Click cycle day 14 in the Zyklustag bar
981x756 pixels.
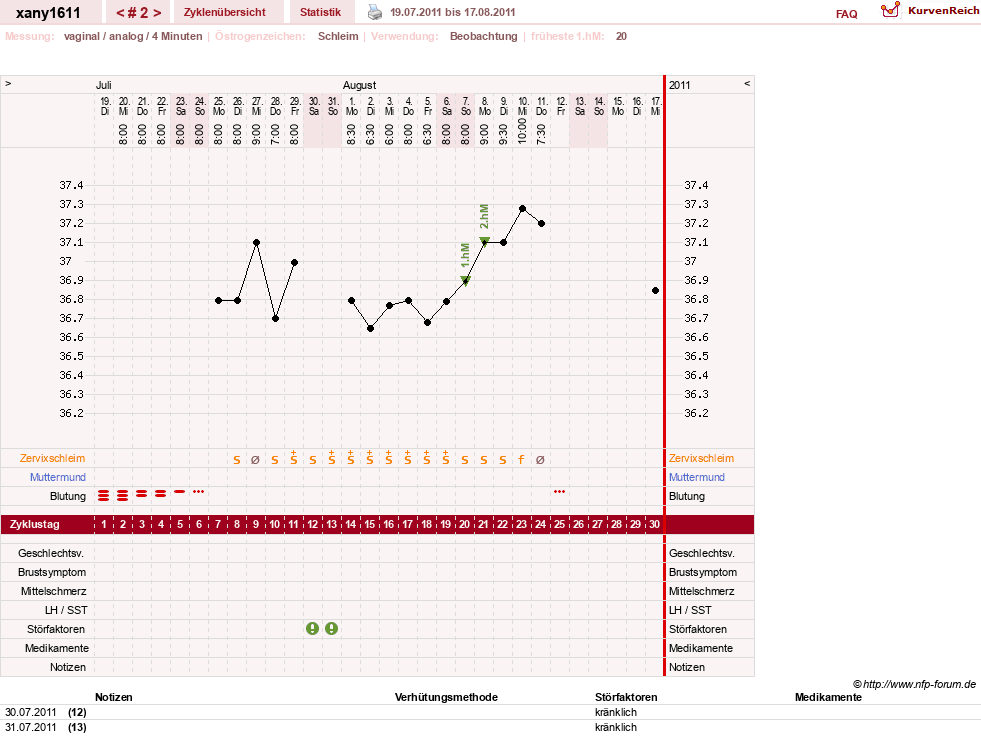350,524
